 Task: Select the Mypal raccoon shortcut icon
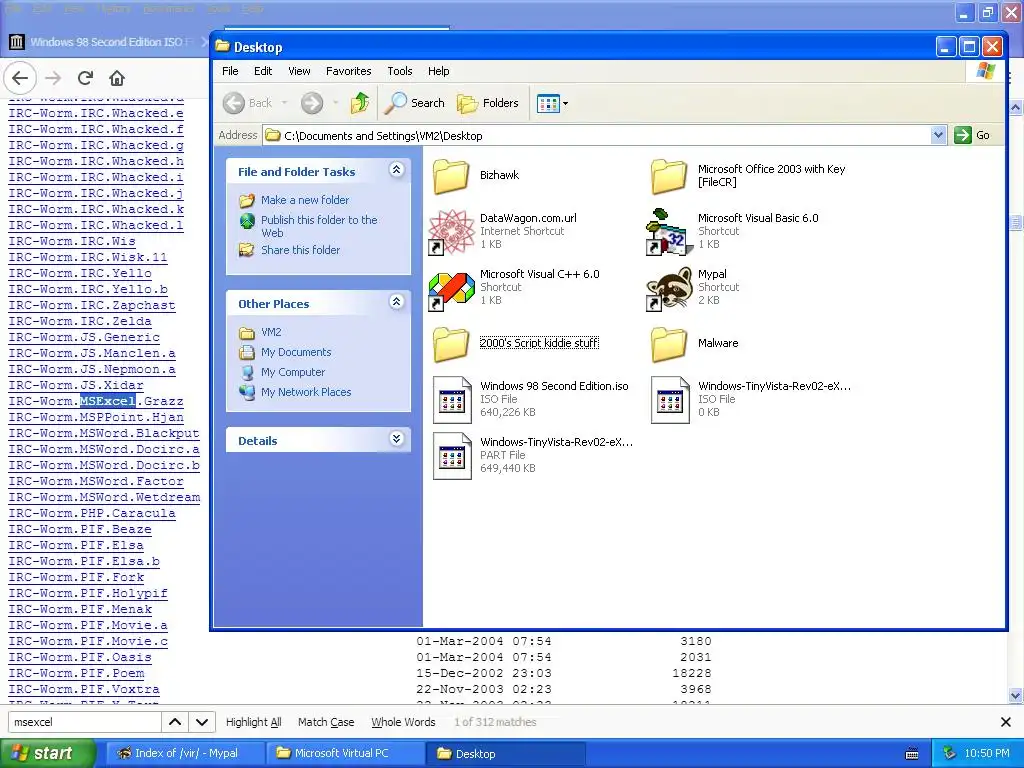click(669, 288)
